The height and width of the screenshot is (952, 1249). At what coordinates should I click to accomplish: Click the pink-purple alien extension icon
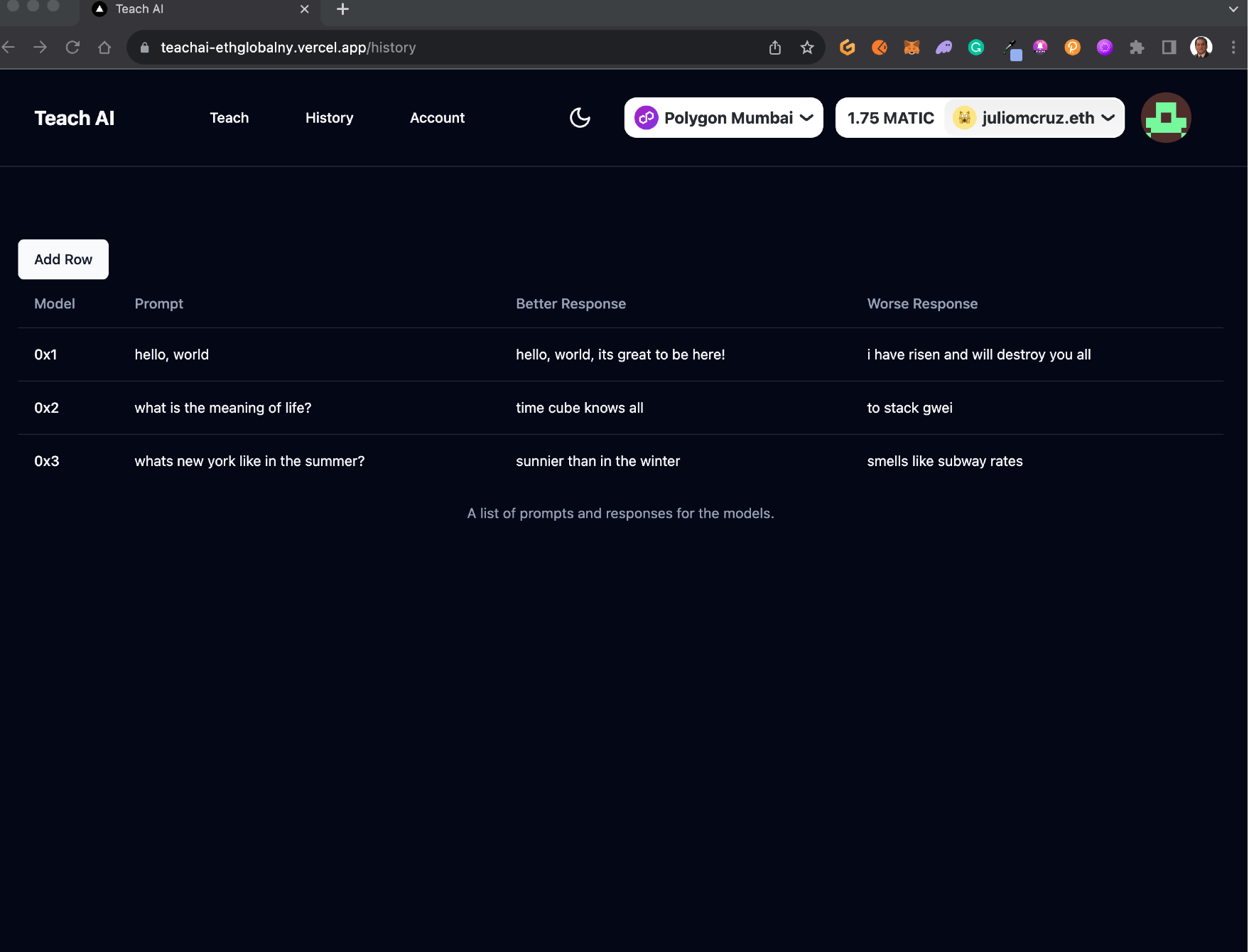point(1040,48)
